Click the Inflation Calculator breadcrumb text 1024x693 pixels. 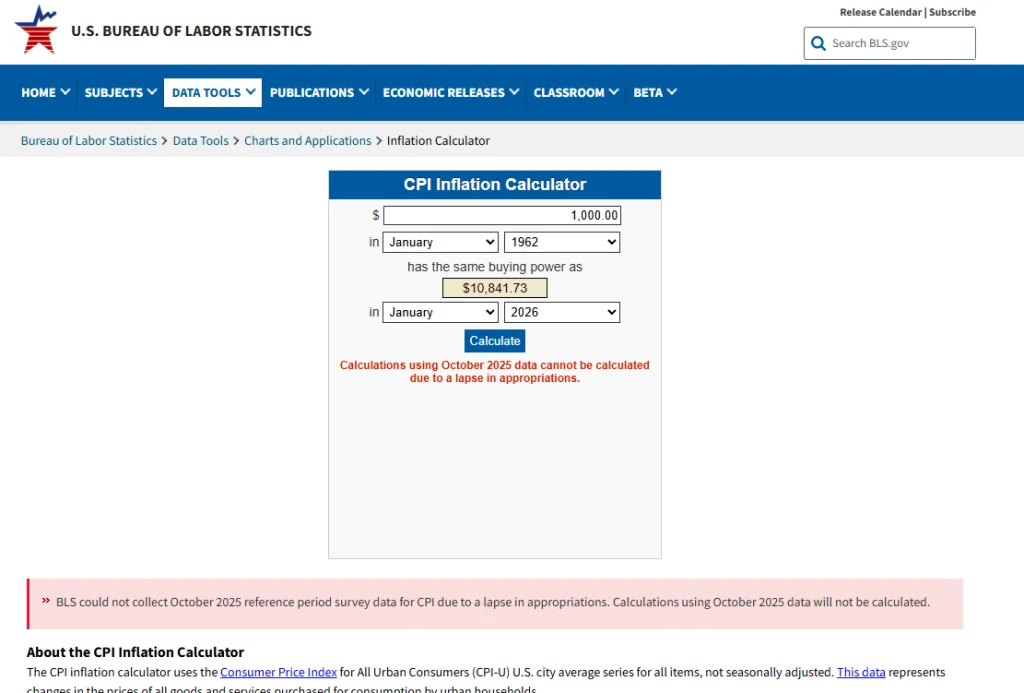438,140
